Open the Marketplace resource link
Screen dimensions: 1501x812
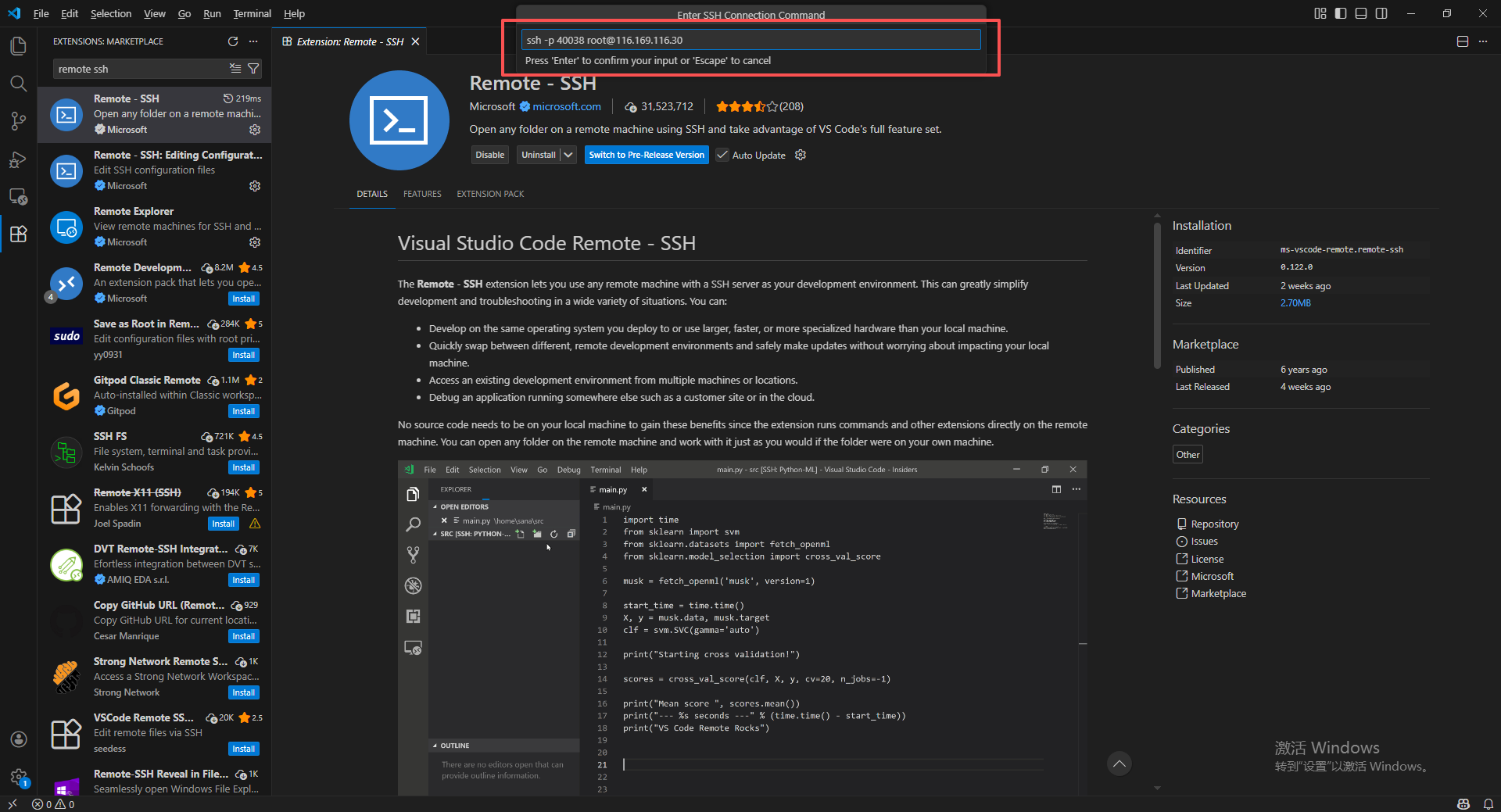[x=1218, y=593]
